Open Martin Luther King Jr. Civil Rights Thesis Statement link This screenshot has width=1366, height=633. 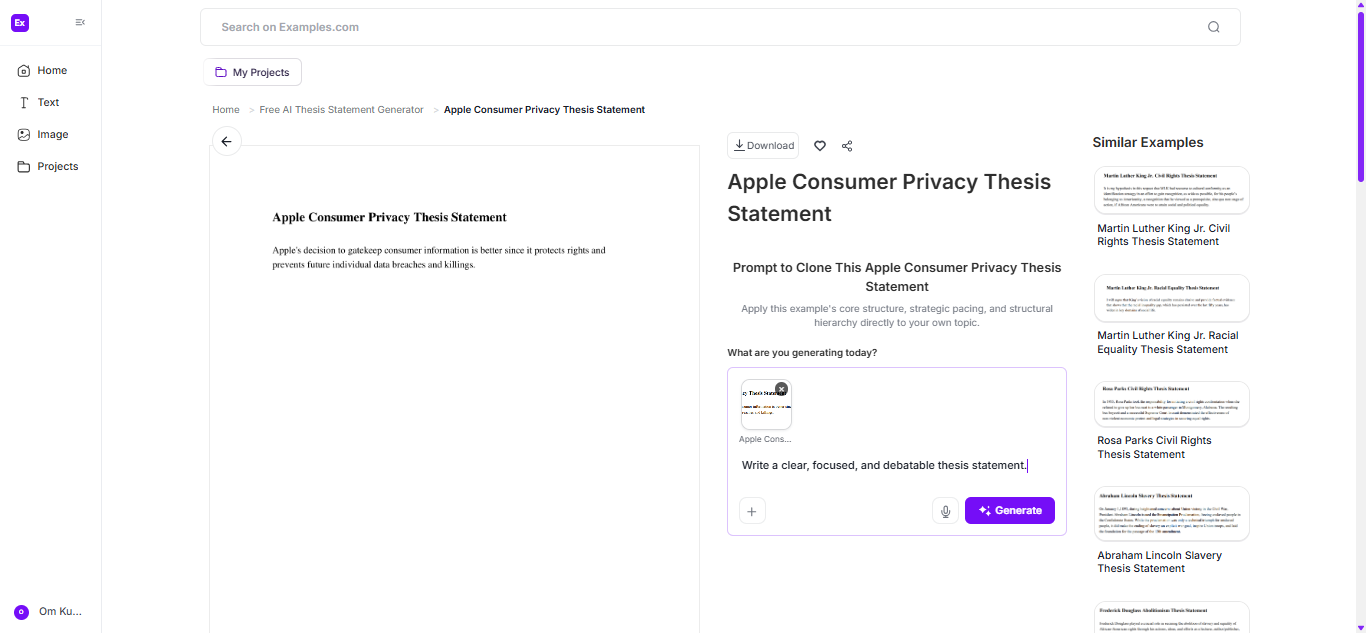tap(1164, 235)
